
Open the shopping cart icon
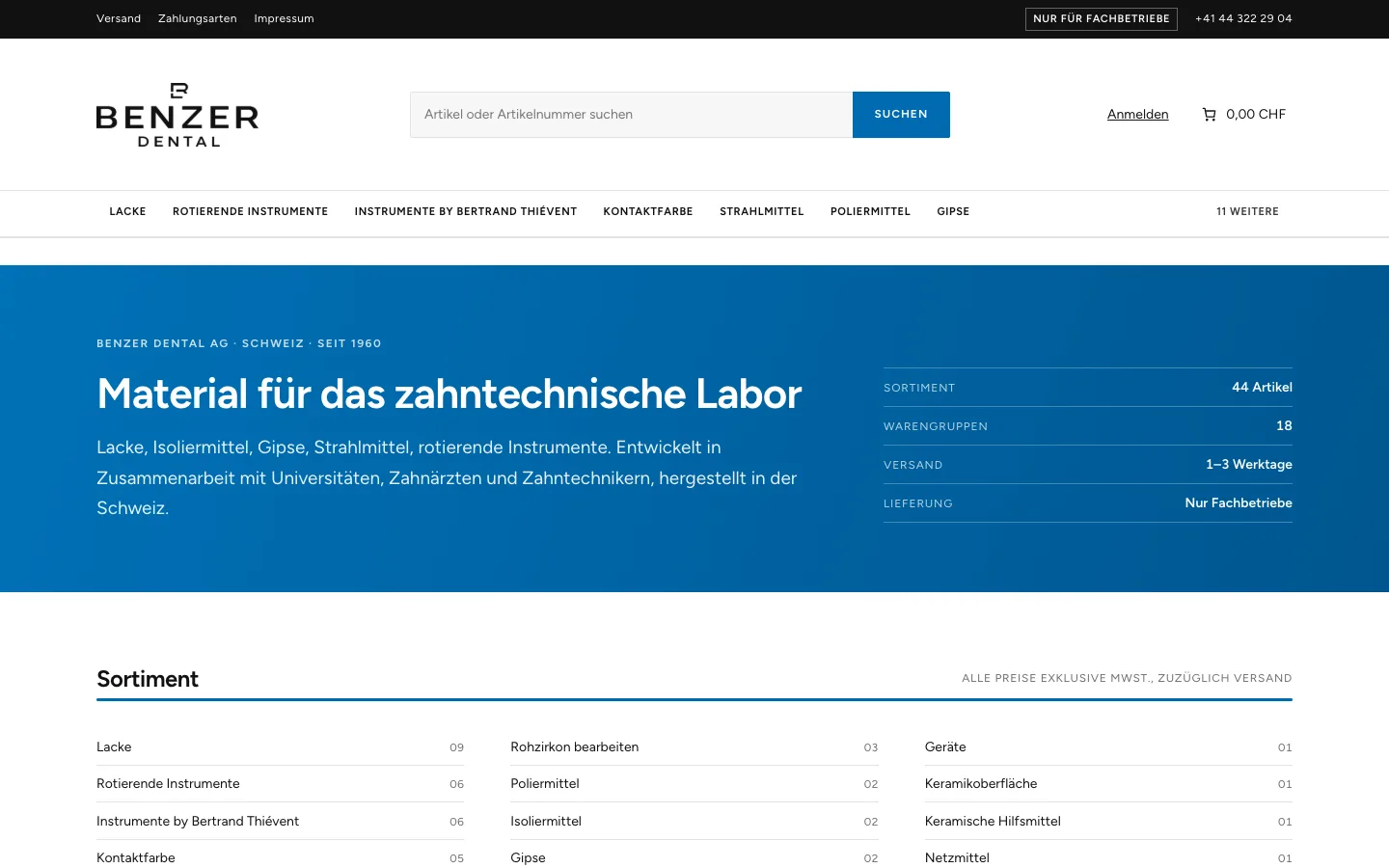click(1209, 114)
